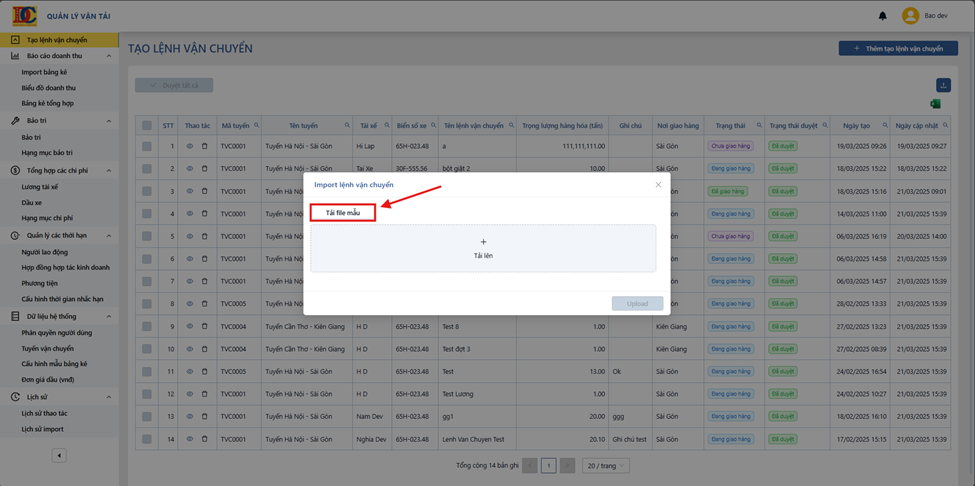Click the trash delete icon in row 1
975x486 pixels.
pyautogui.click(x=205, y=146)
